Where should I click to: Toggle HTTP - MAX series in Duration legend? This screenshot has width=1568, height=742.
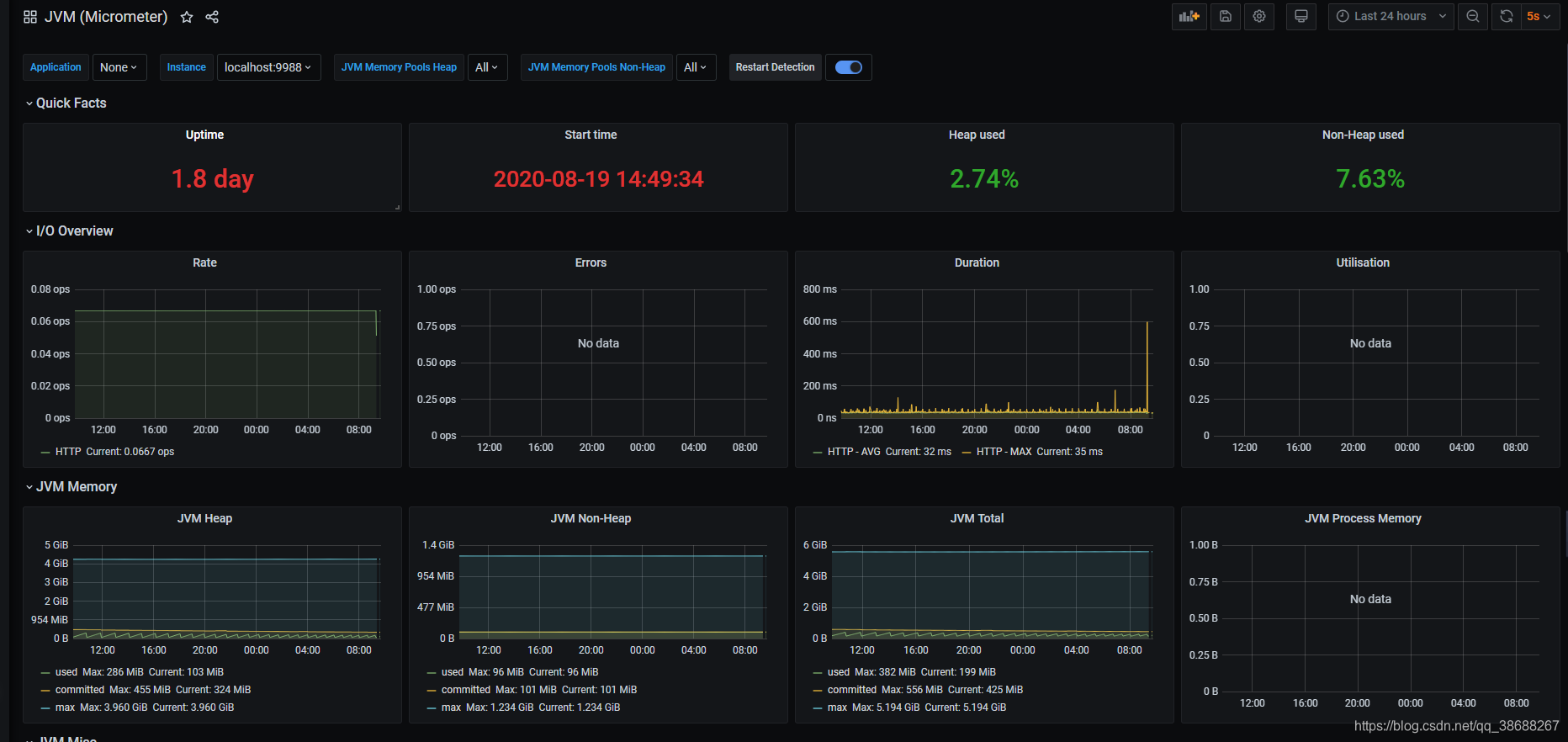1004,452
